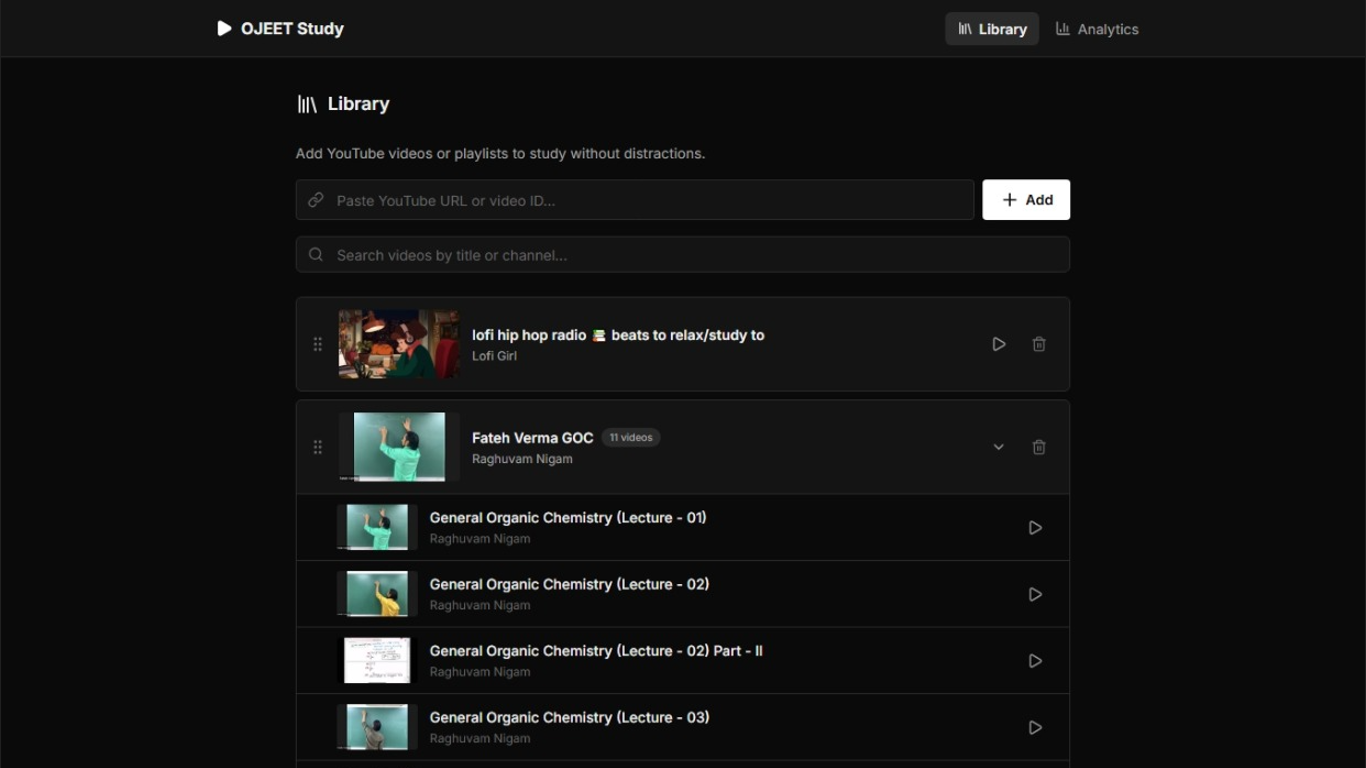The height and width of the screenshot is (768, 1366).
Task: Open the lofi hip hop thumbnail
Action: click(x=399, y=344)
